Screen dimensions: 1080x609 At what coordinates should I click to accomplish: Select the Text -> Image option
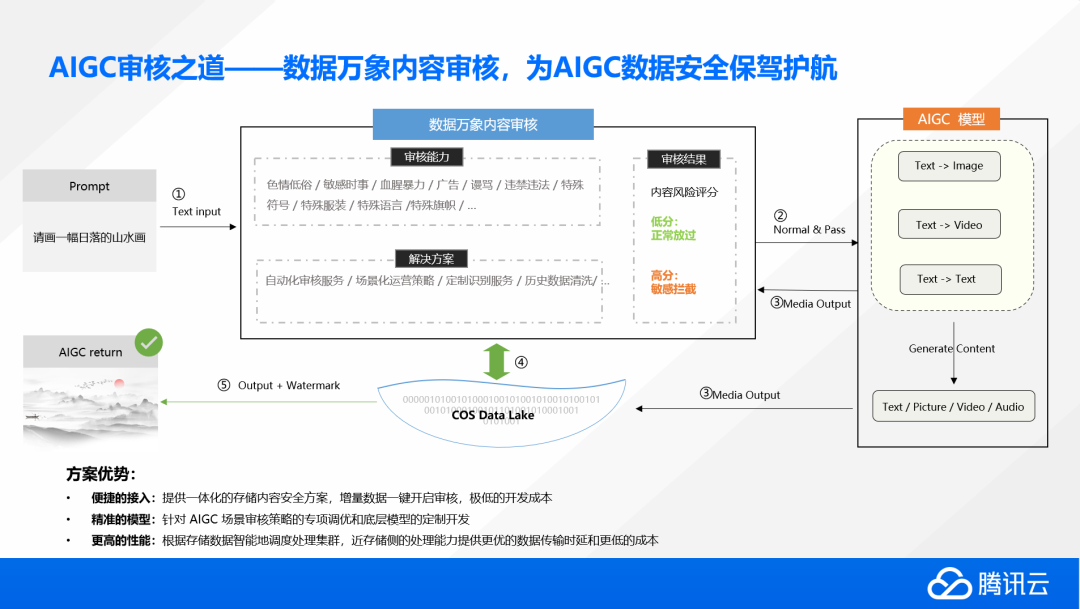click(948, 166)
